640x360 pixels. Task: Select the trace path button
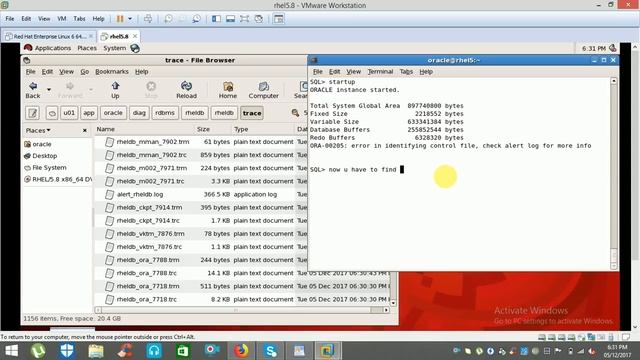(252, 113)
